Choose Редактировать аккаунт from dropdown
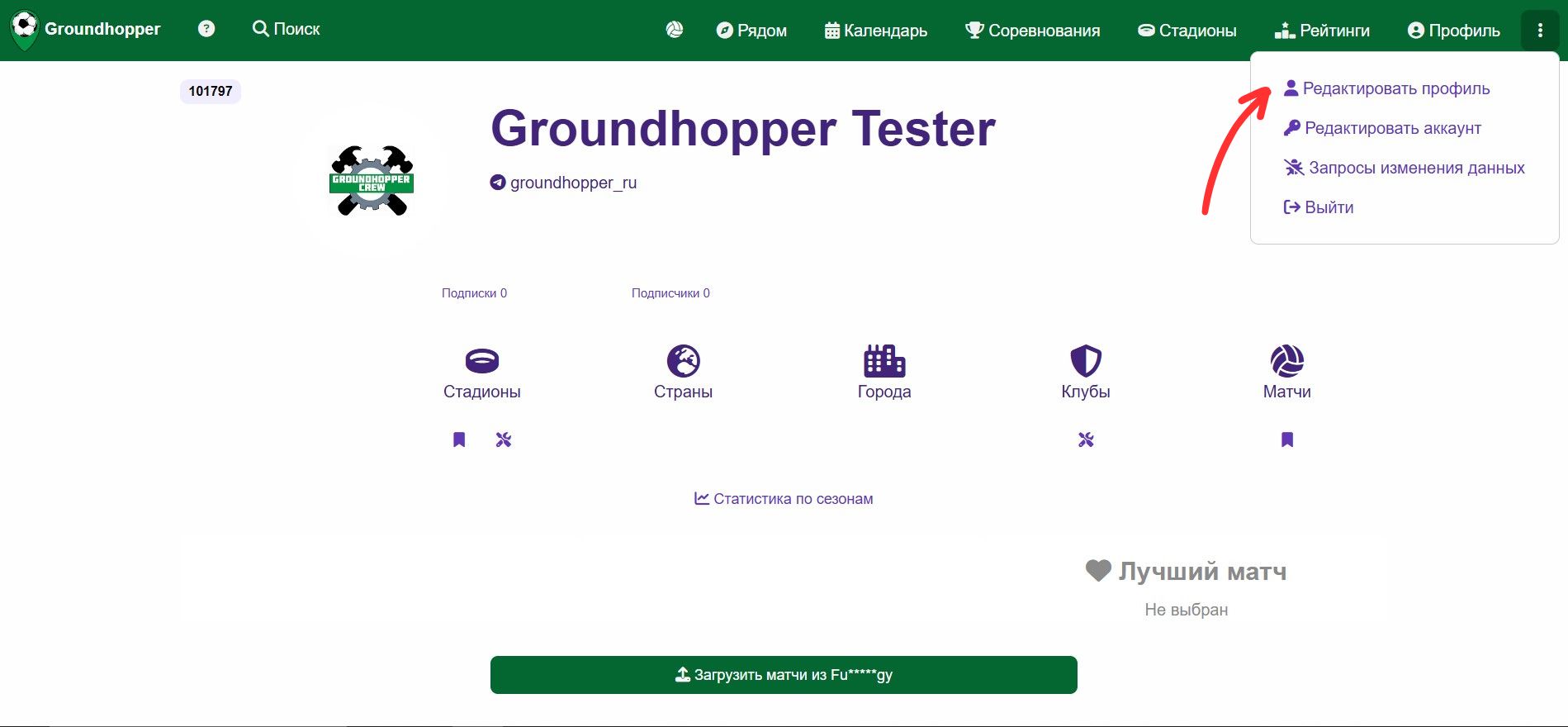 click(1383, 128)
